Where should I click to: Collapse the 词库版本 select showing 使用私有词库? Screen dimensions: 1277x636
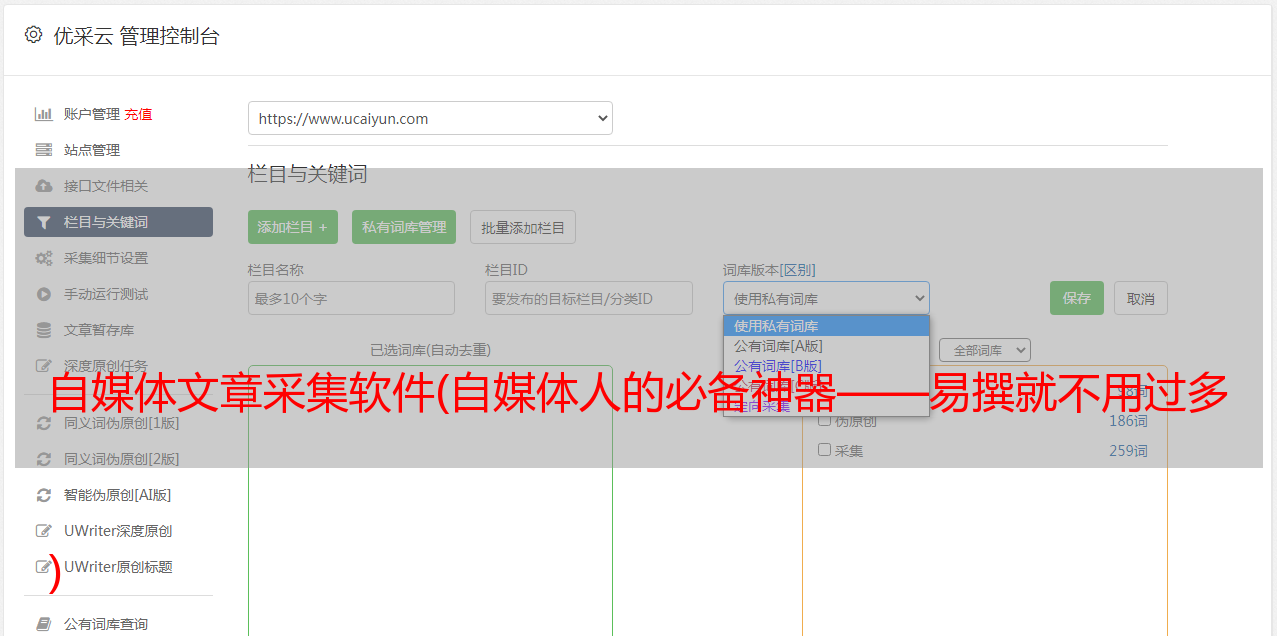[x=826, y=298]
